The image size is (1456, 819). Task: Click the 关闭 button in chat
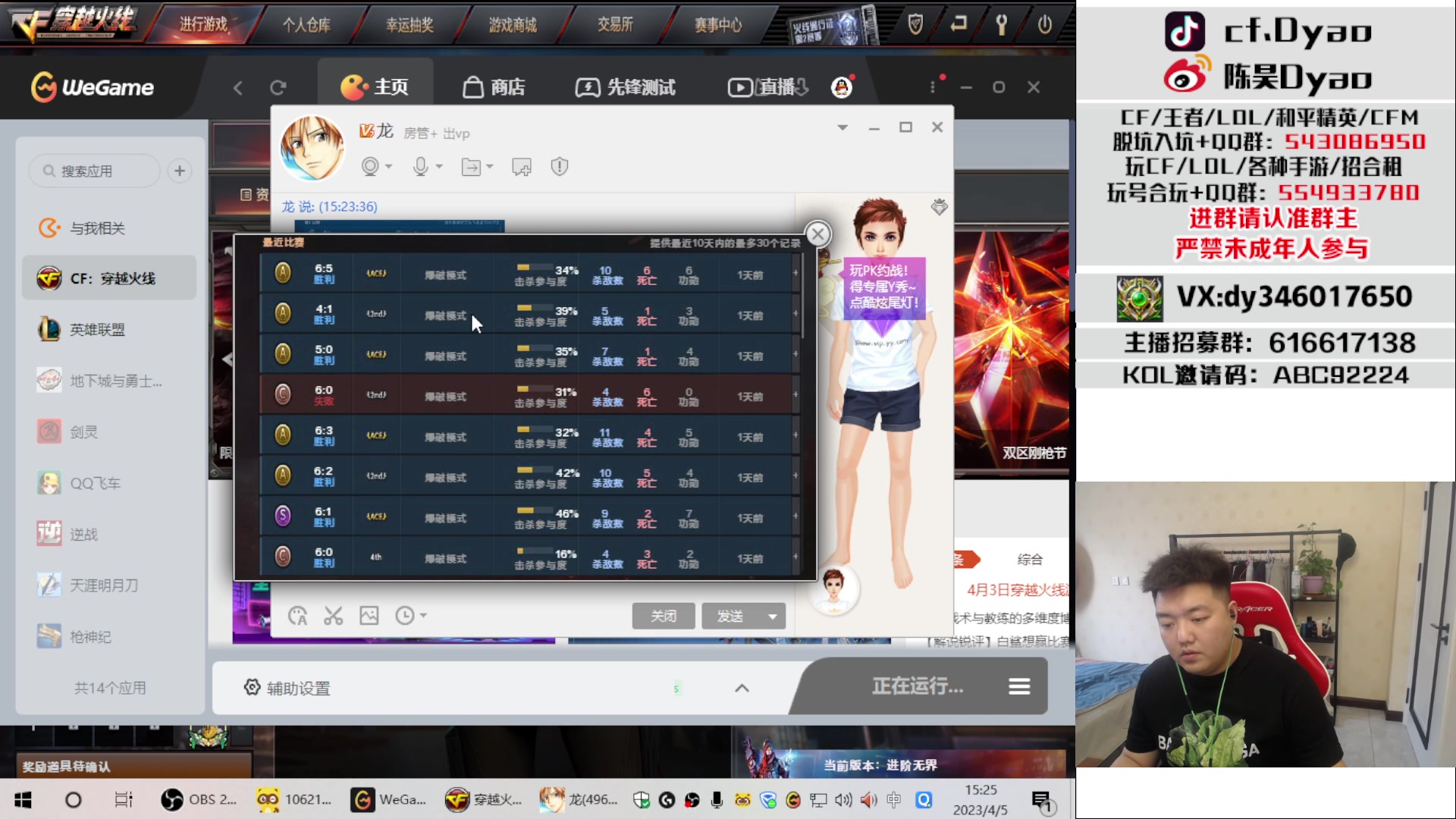coord(664,617)
